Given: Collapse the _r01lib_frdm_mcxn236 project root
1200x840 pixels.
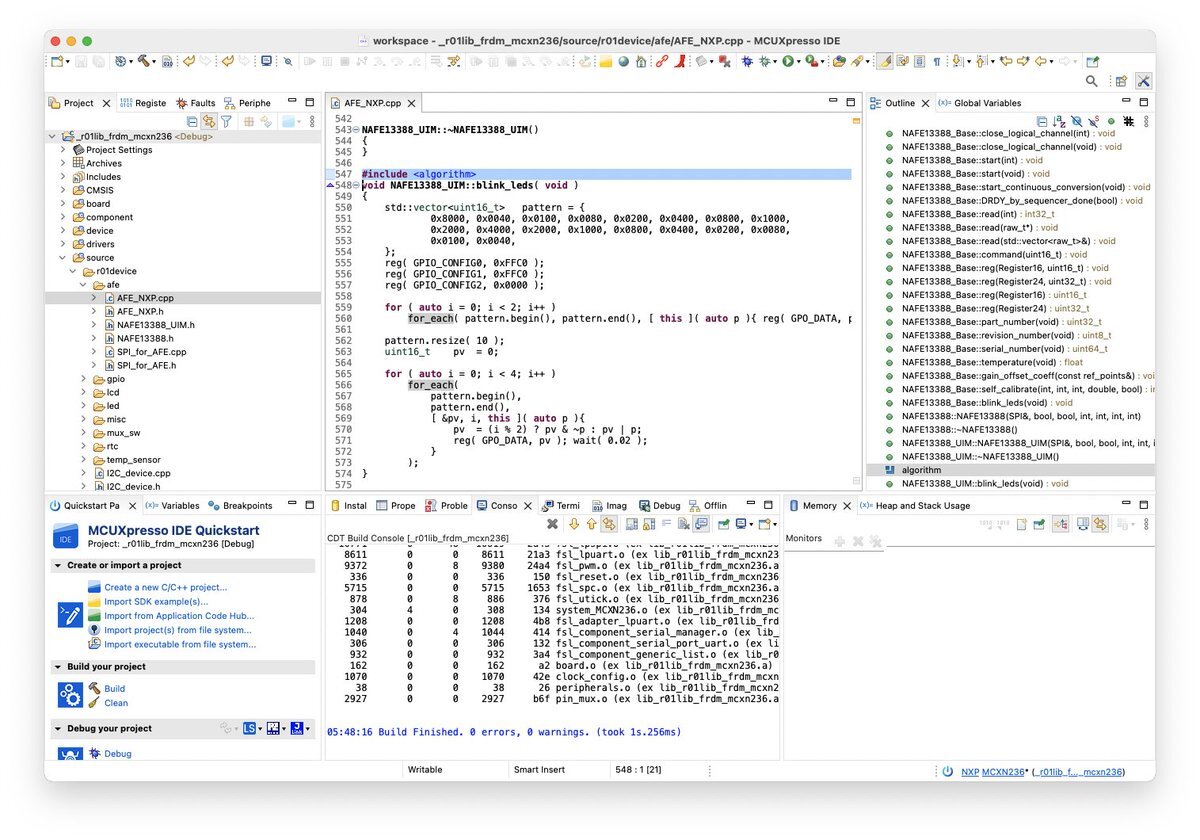Looking at the screenshot, I should (x=53, y=136).
